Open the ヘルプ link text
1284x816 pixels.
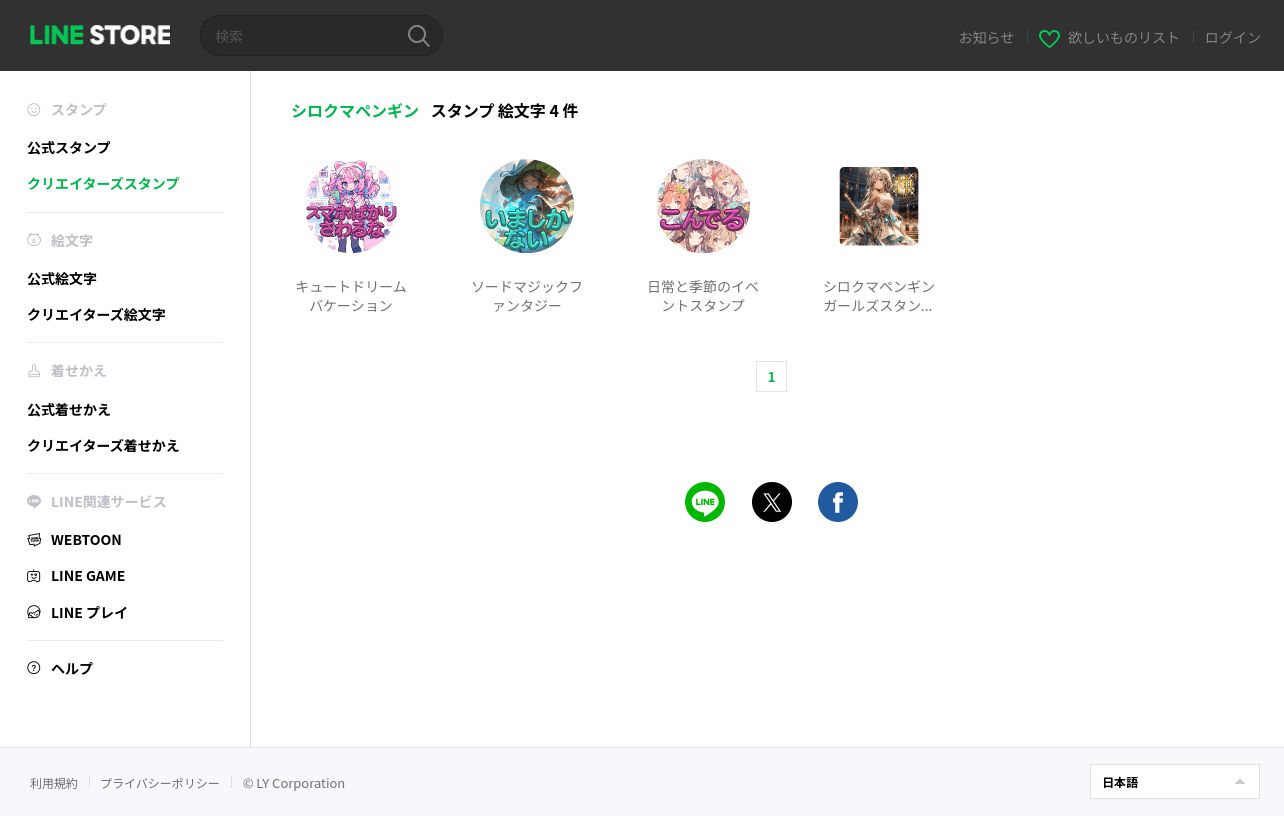72,668
